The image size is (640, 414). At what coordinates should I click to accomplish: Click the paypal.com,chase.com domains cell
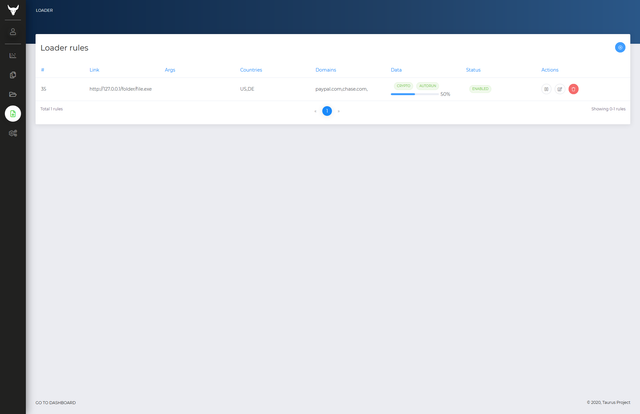[x=341, y=89]
